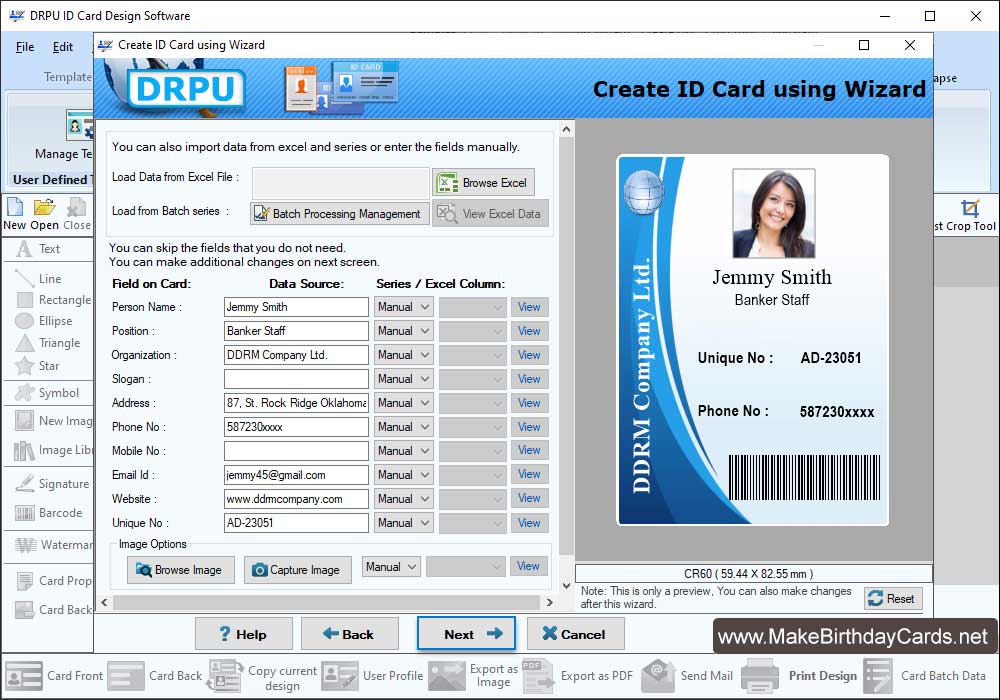Open Organization data source dropdown
This screenshot has width=1000, height=700.
pyautogui.click(x=404, y=355)
